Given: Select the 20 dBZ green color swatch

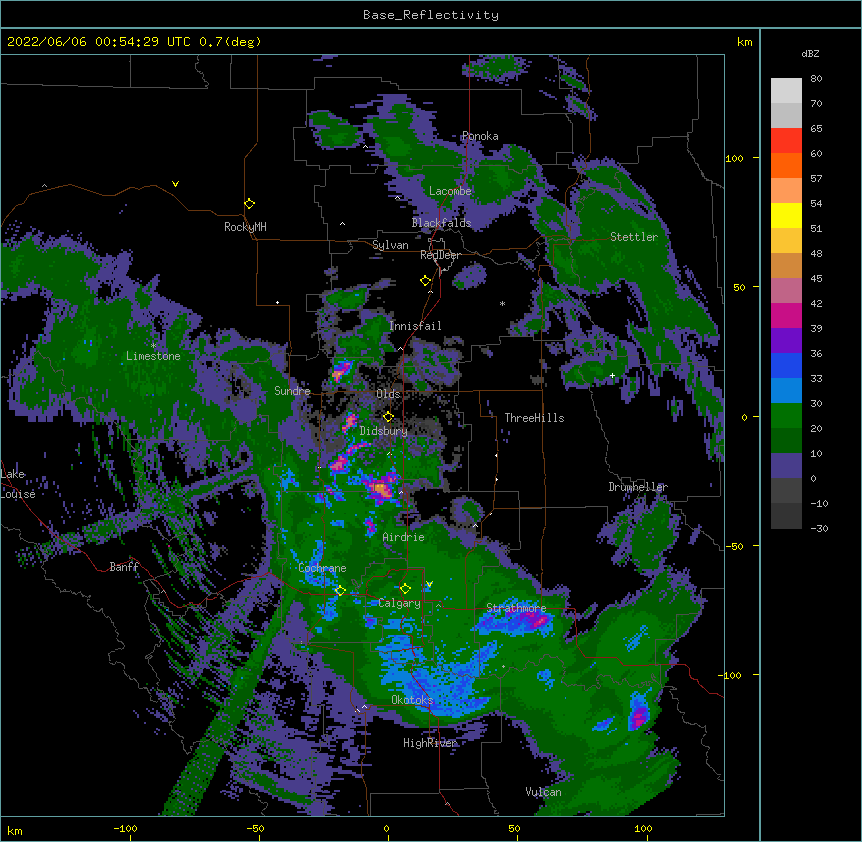Looking at the screenshot, I should tap(786, 440).
